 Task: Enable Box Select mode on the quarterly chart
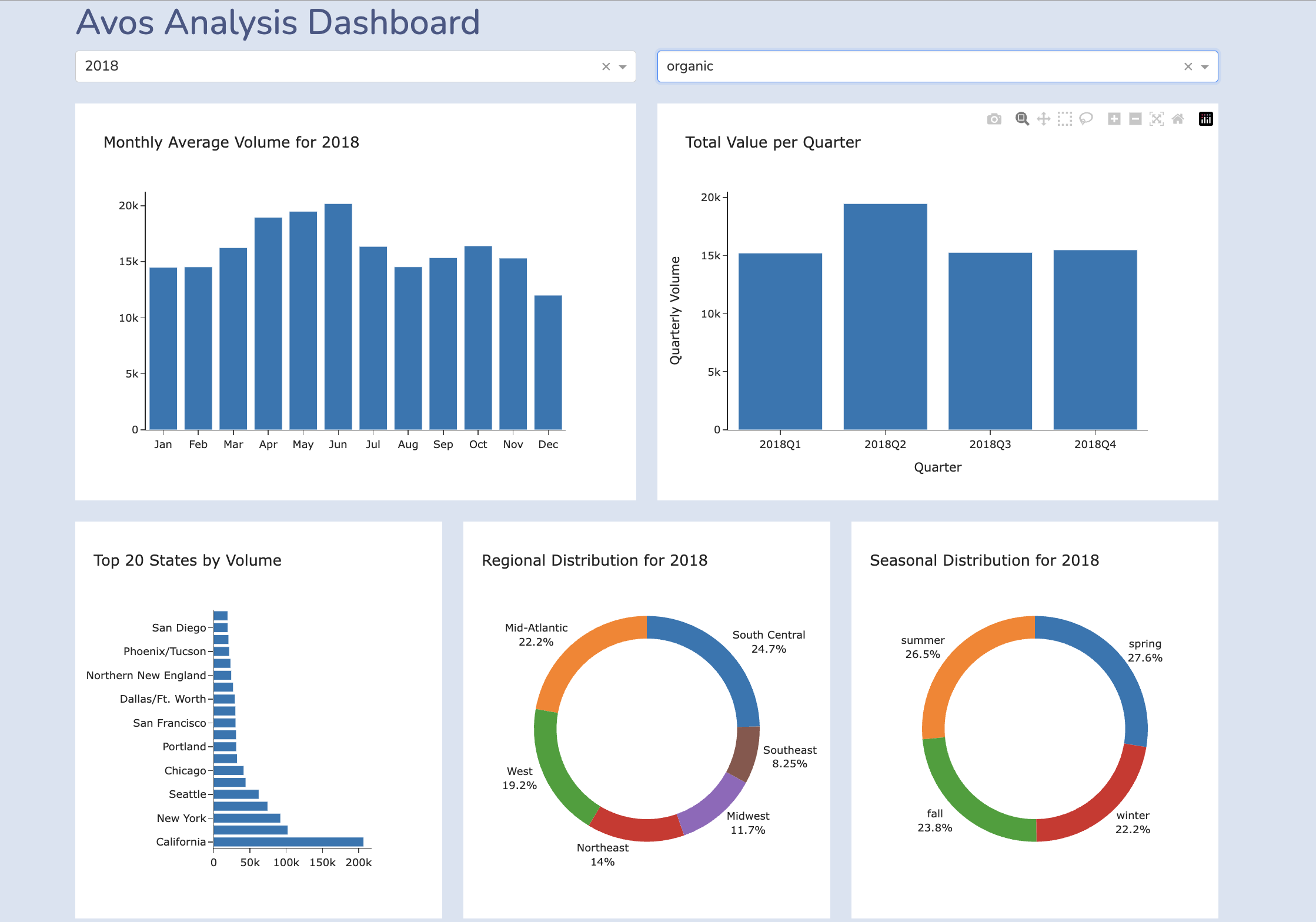pos(1064,119)
